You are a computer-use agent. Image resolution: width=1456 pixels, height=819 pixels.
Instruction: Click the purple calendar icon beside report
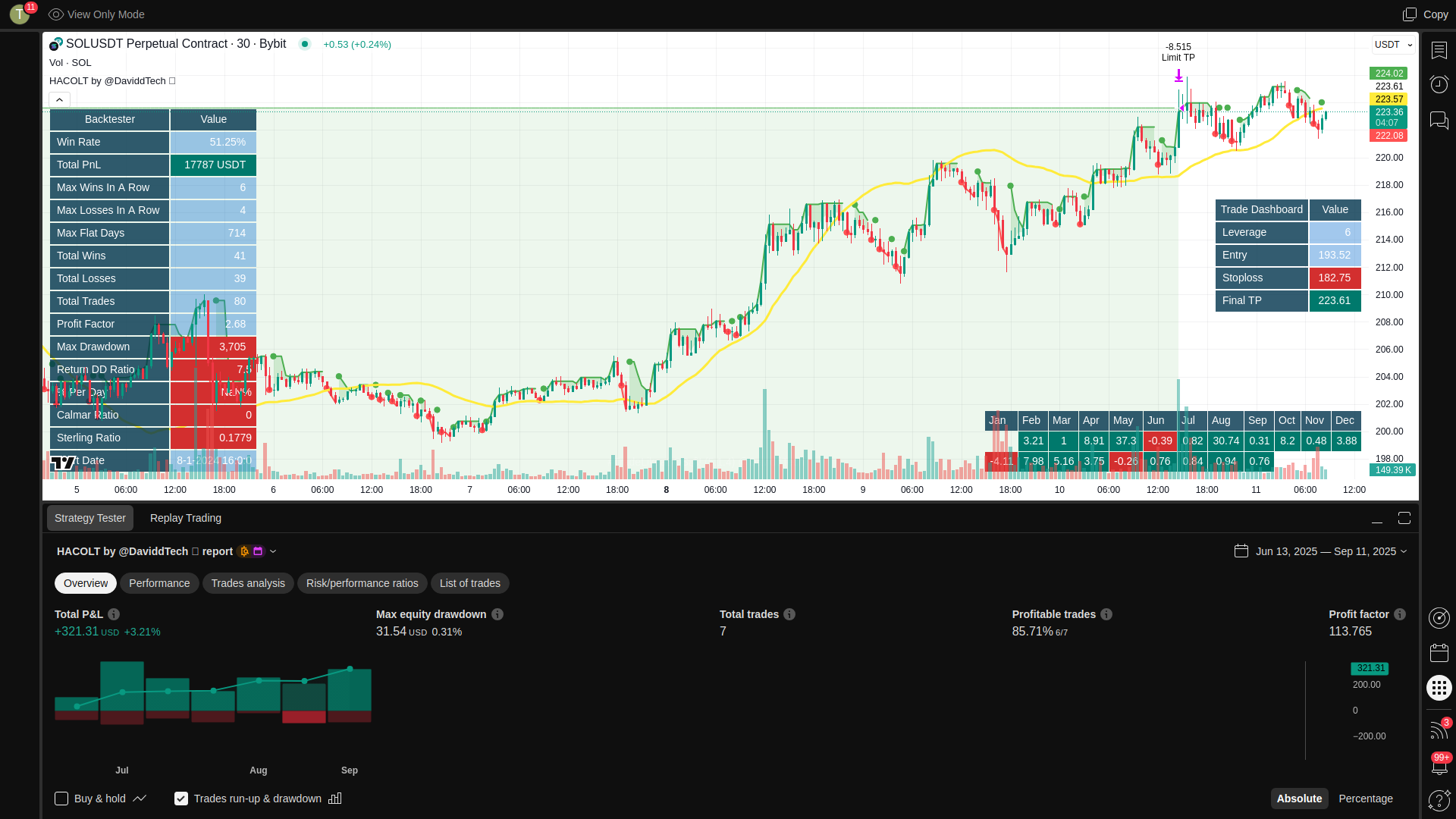point(258,551)
